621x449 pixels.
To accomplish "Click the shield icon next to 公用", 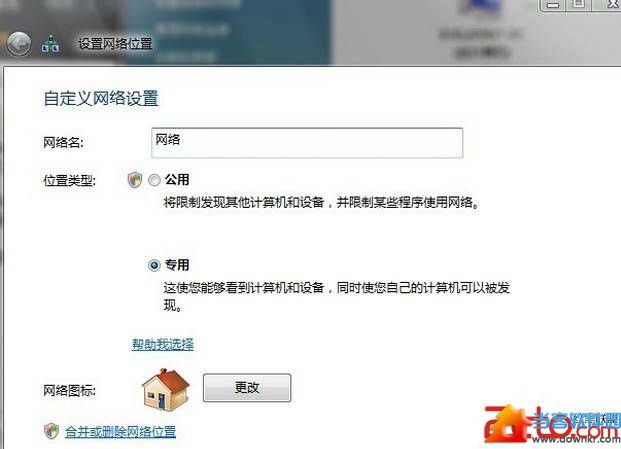I will (x=135, y=180).
